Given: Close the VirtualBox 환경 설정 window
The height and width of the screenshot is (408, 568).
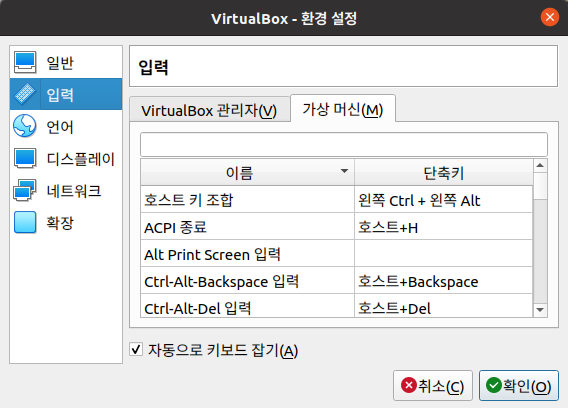Looking at the screenshot, I should (x=550, y=17).
